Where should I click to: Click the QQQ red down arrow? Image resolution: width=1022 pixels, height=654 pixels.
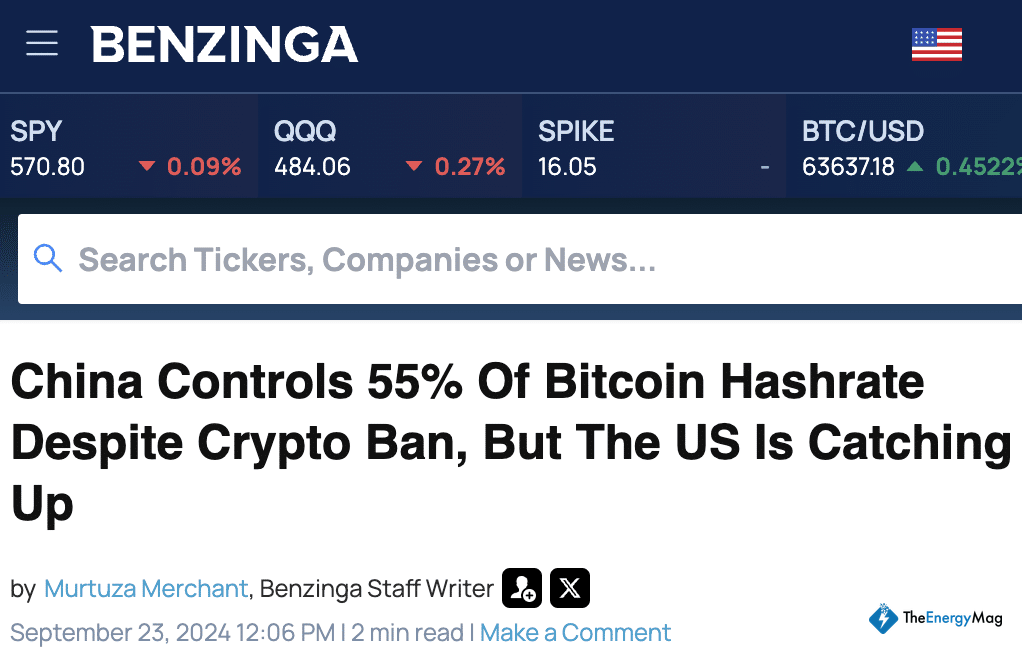point(414,167)
